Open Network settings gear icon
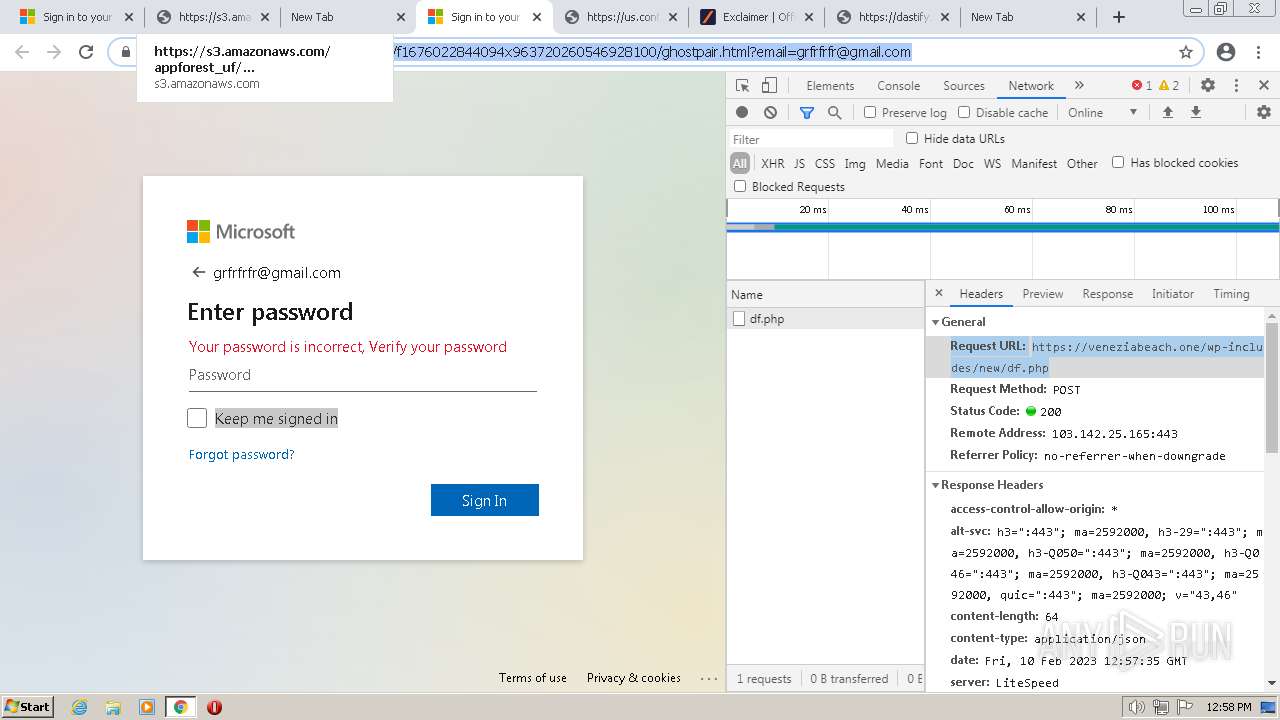1280x720 pixels. pyautogui.click(x=1264, y=113)
